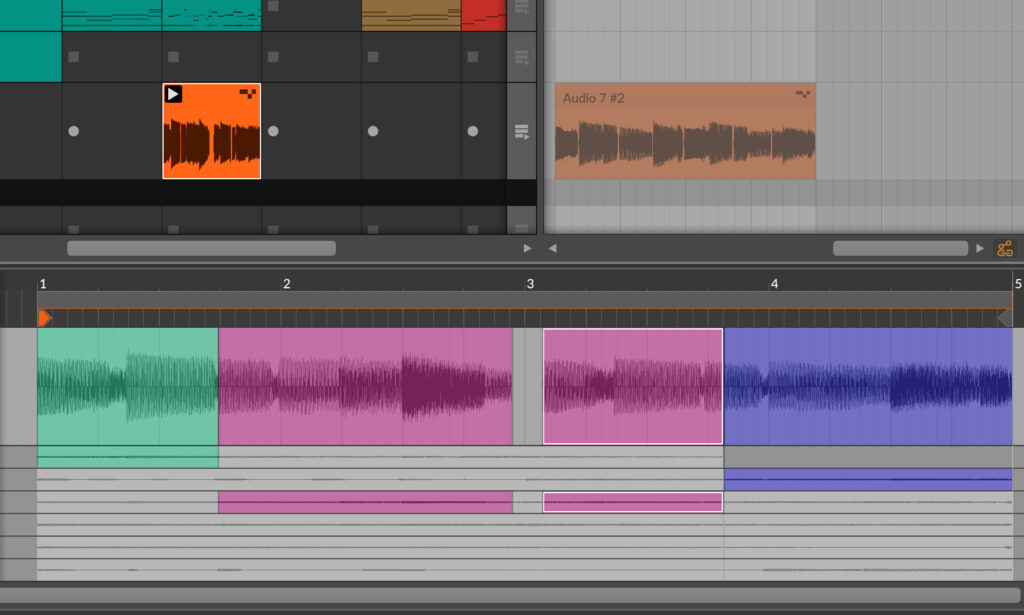The width and height of the screenshot is (1024, 615).
Task: Click comping icon on the orange launcher clip
Action: tap(248, 93)
